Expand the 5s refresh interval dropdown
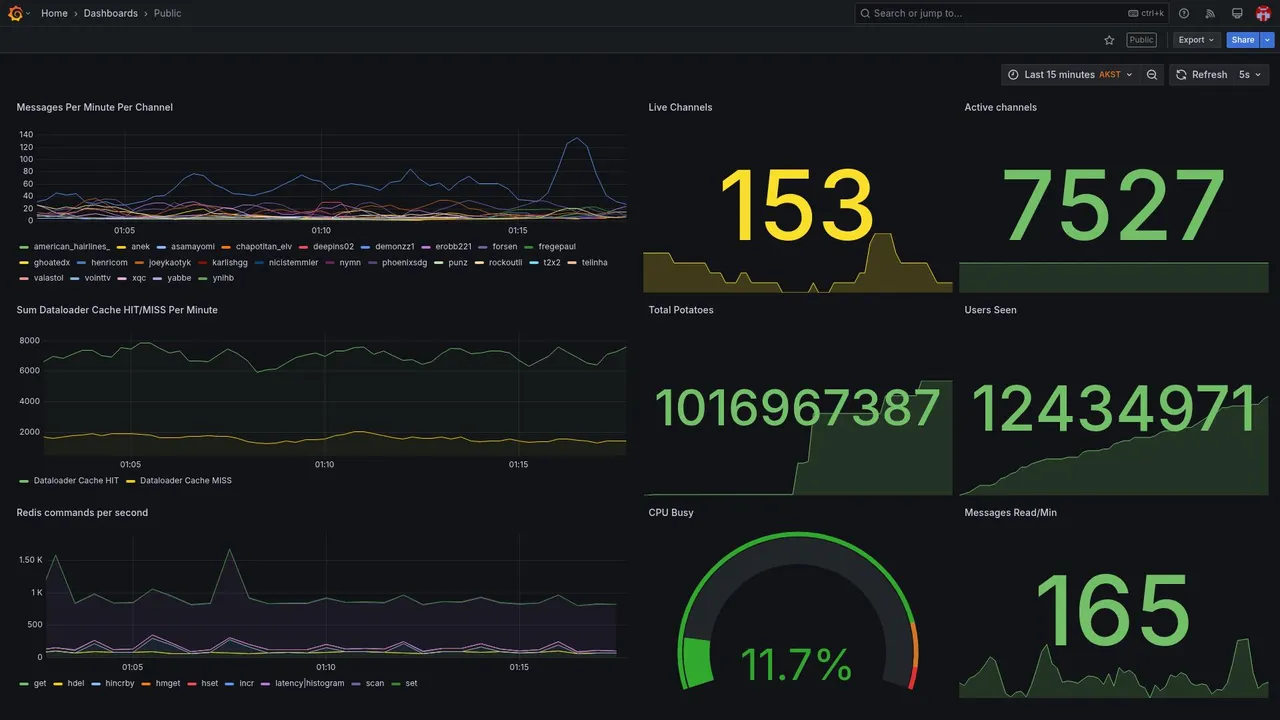This screenshot has height=720, width=1280. pyautogui.click(x=1250, y=75)
